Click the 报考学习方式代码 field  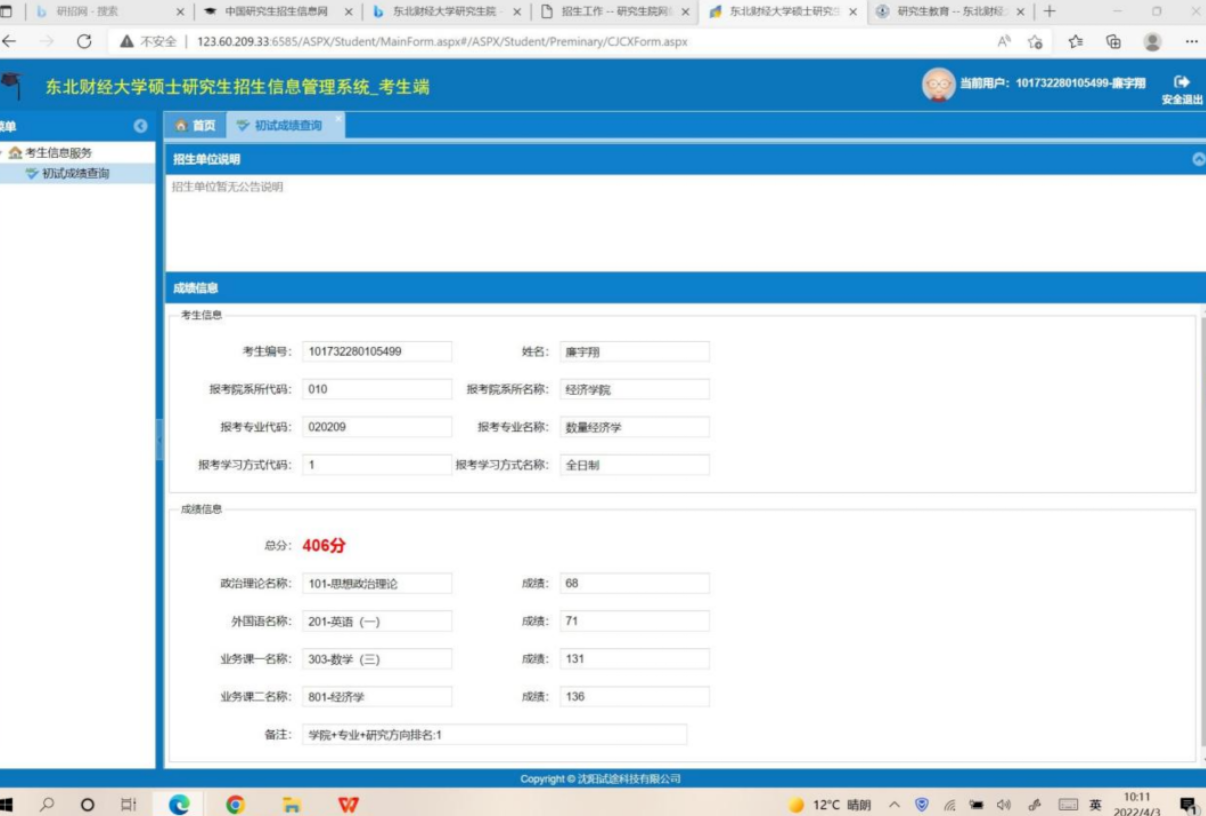[377, 465]
